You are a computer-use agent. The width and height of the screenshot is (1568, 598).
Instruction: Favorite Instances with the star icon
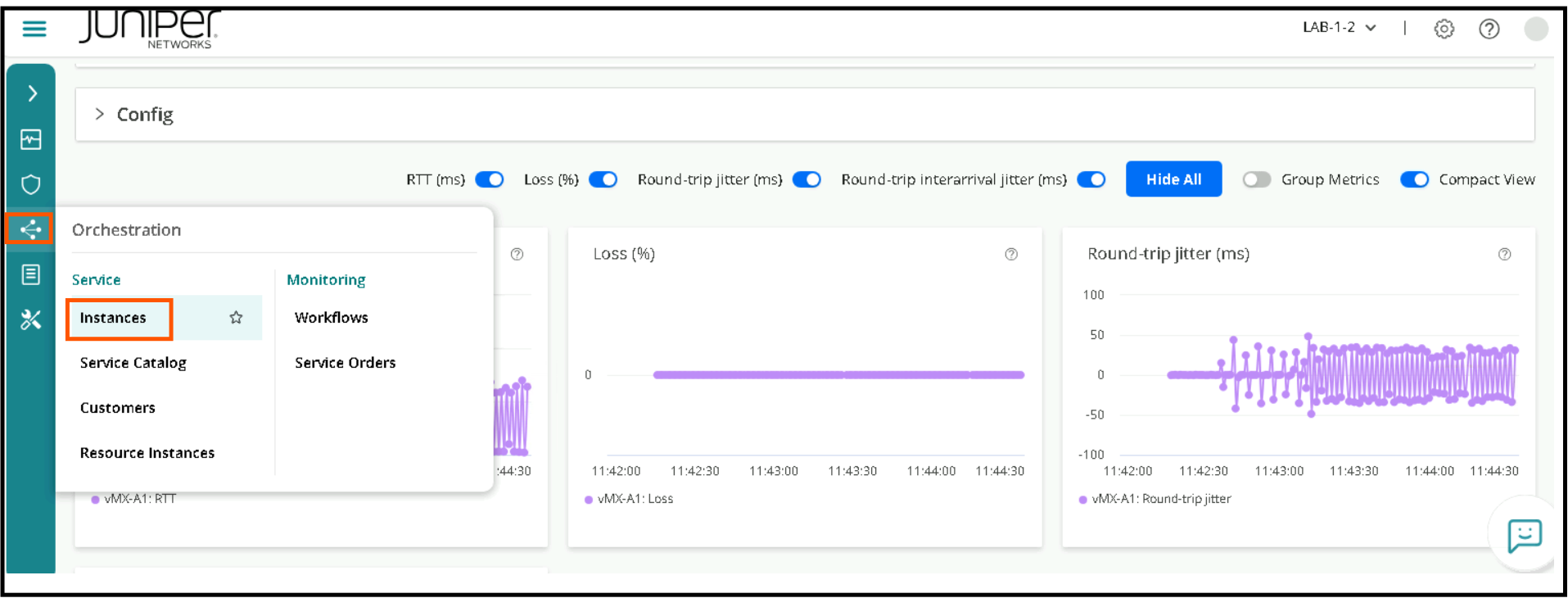(x=236, y=318)
